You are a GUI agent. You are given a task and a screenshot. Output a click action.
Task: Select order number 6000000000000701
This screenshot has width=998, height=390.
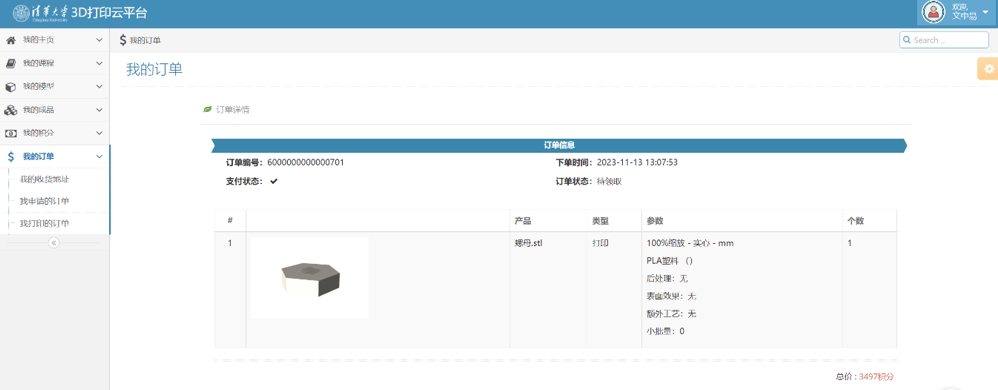[x=306, y=162]
